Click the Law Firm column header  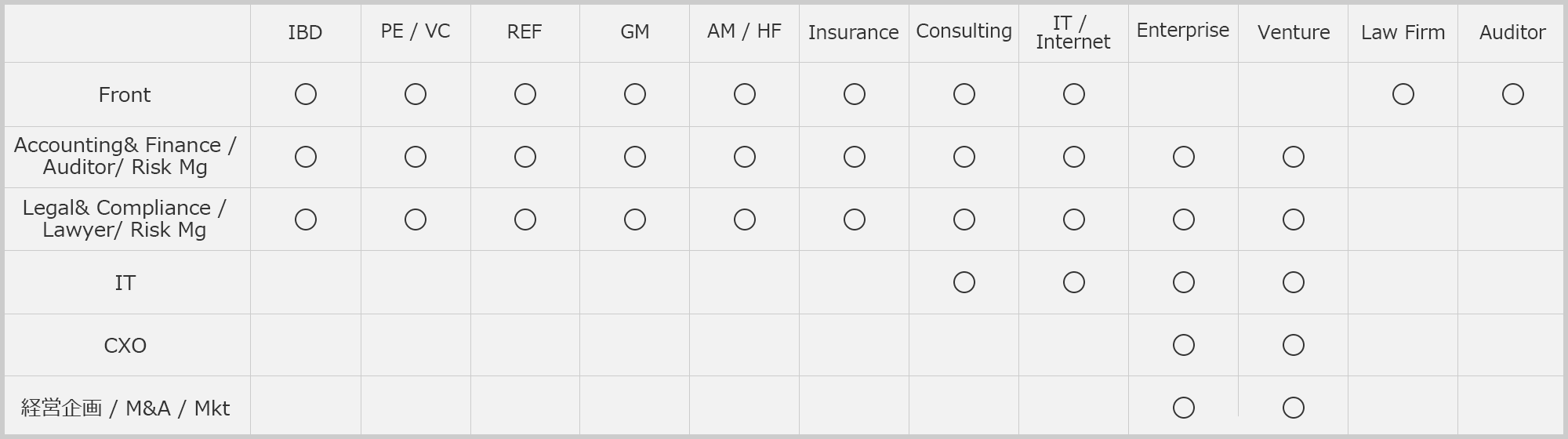[x=1403, y=32]
